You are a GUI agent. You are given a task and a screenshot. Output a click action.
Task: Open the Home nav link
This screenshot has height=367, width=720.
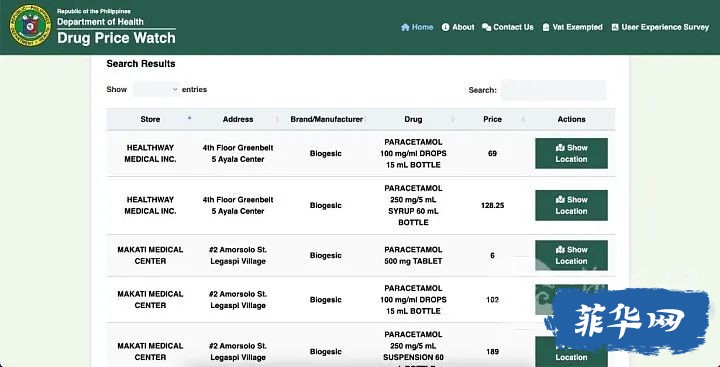[417, 27]
